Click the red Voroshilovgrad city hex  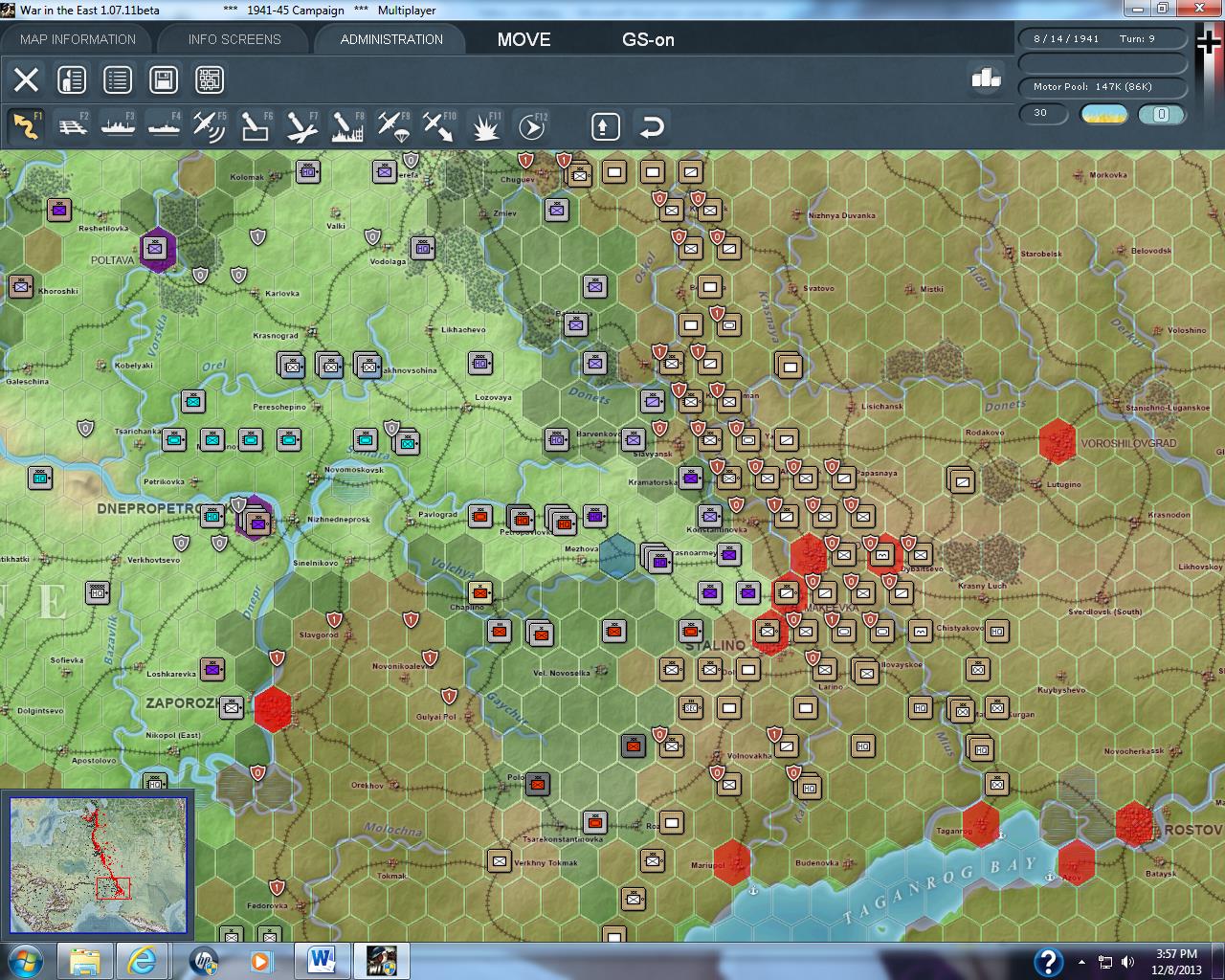pyautogui.click(x=1057, y=441)
